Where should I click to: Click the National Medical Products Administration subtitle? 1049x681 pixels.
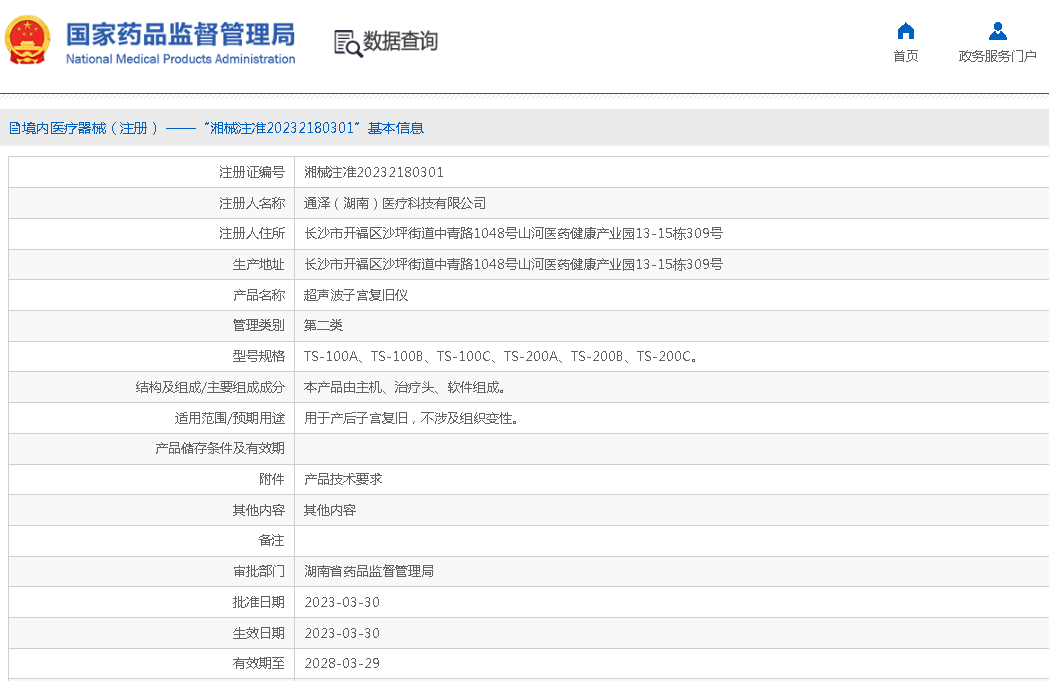tap(180, 59)
